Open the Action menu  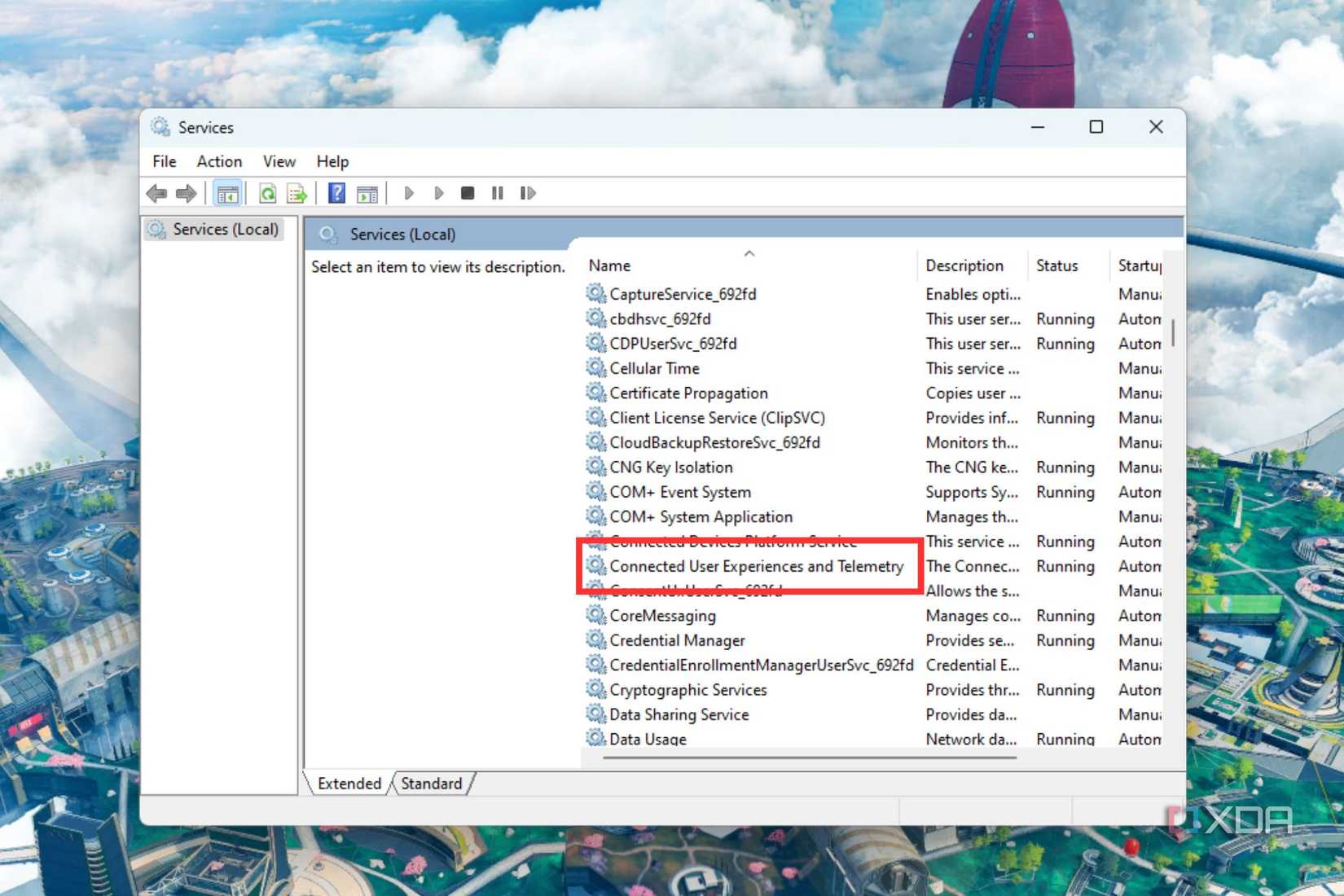218,160
